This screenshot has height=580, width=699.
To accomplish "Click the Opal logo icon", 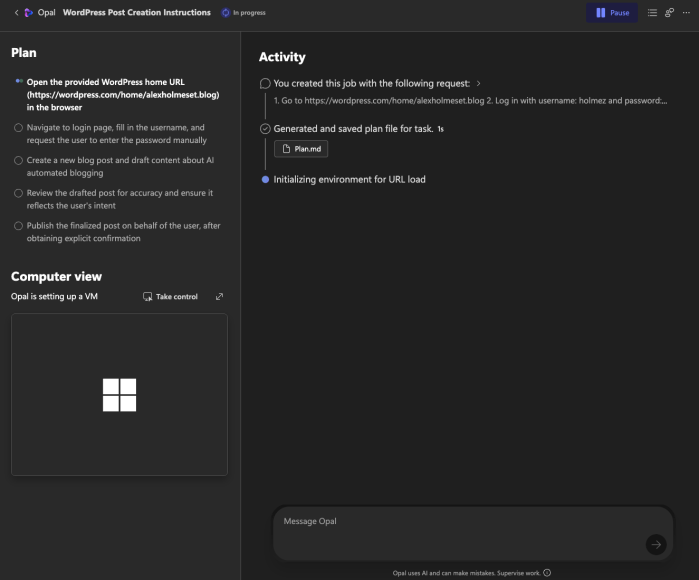I will (29, 13).
